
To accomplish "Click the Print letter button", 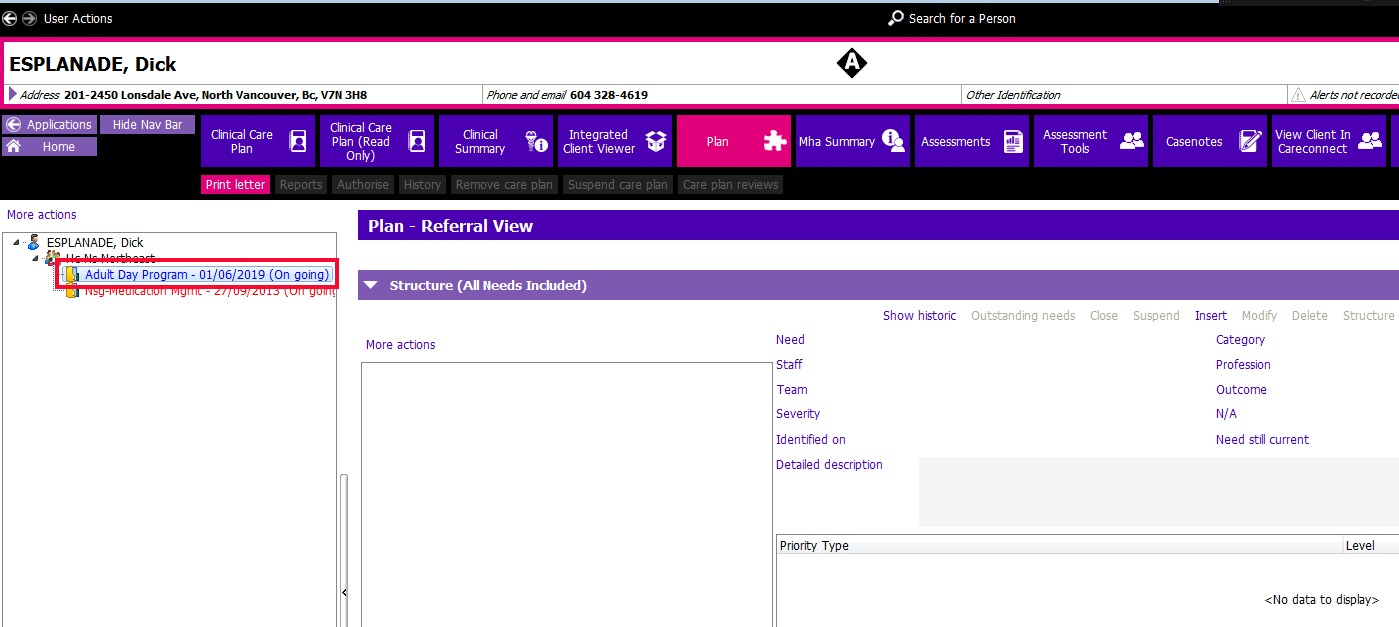I will point(236,185).
